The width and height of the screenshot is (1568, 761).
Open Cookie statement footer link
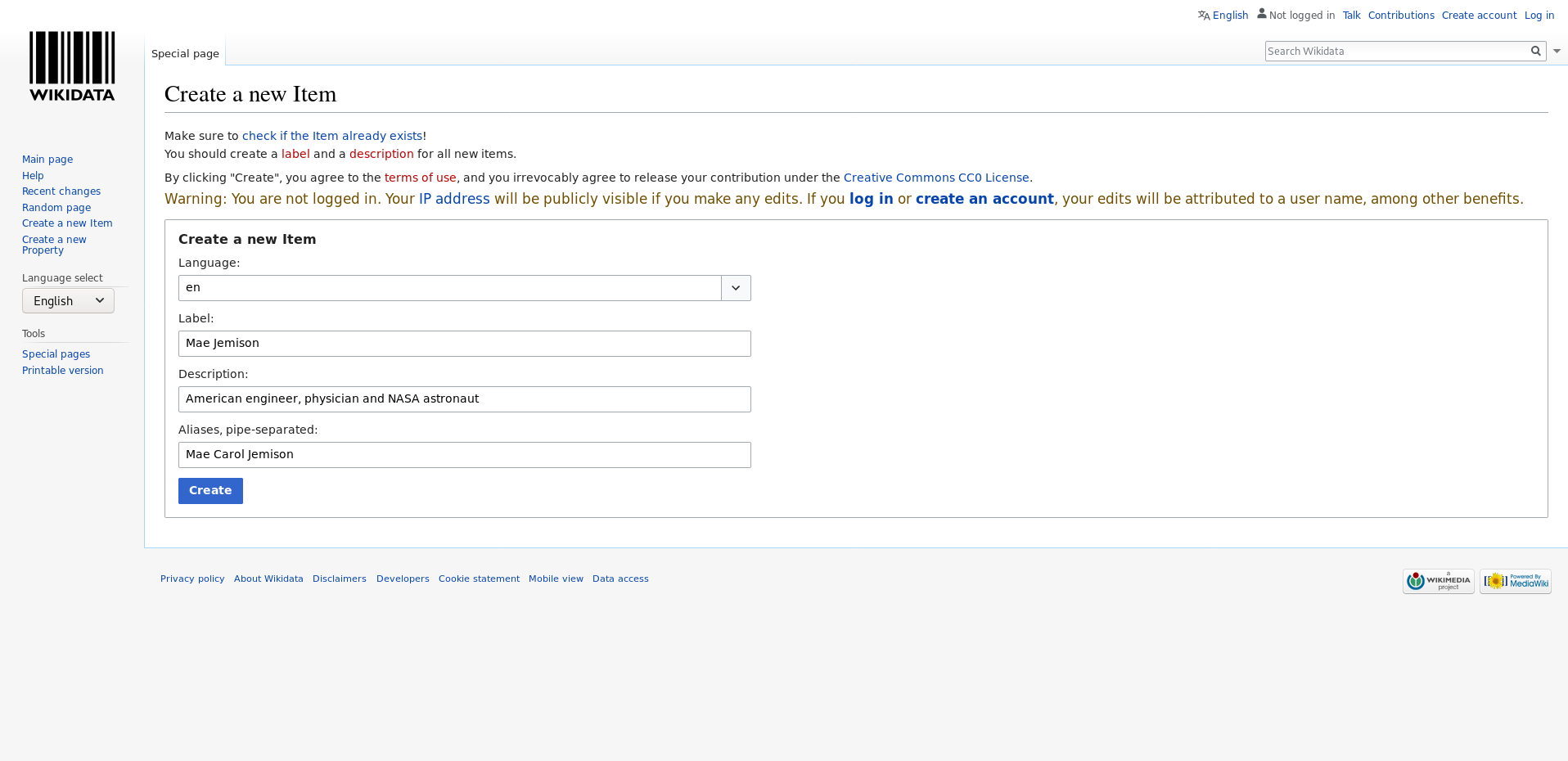[x=479, y=579]
